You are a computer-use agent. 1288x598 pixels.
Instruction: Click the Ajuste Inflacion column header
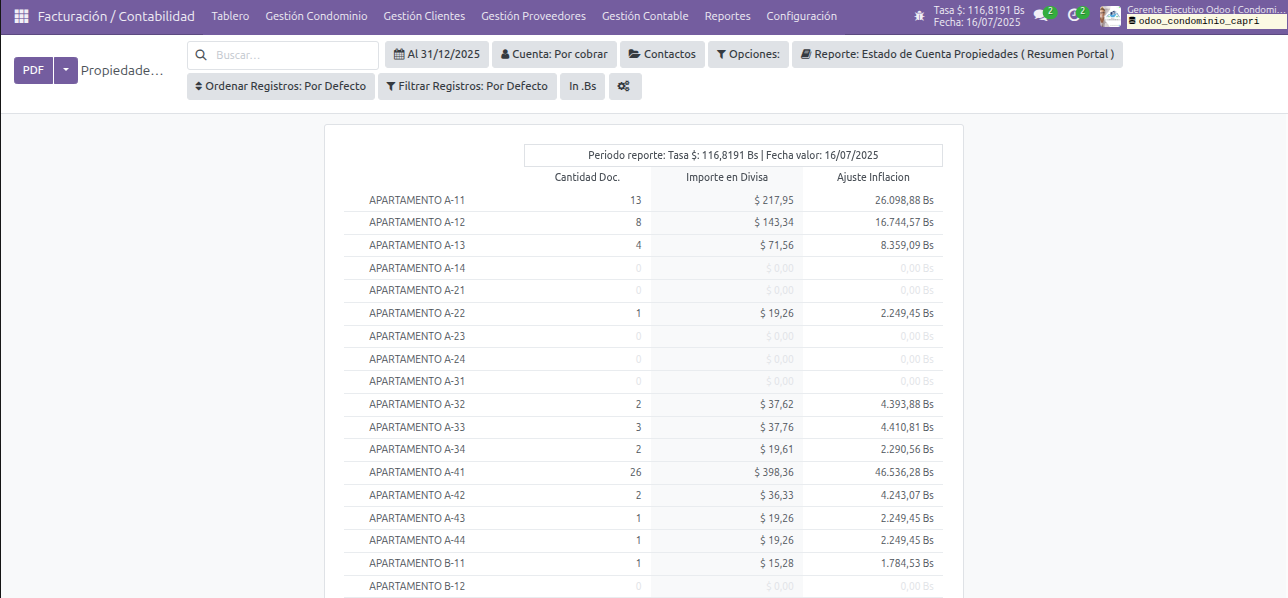pyautogui.click(x=873, y=177)
